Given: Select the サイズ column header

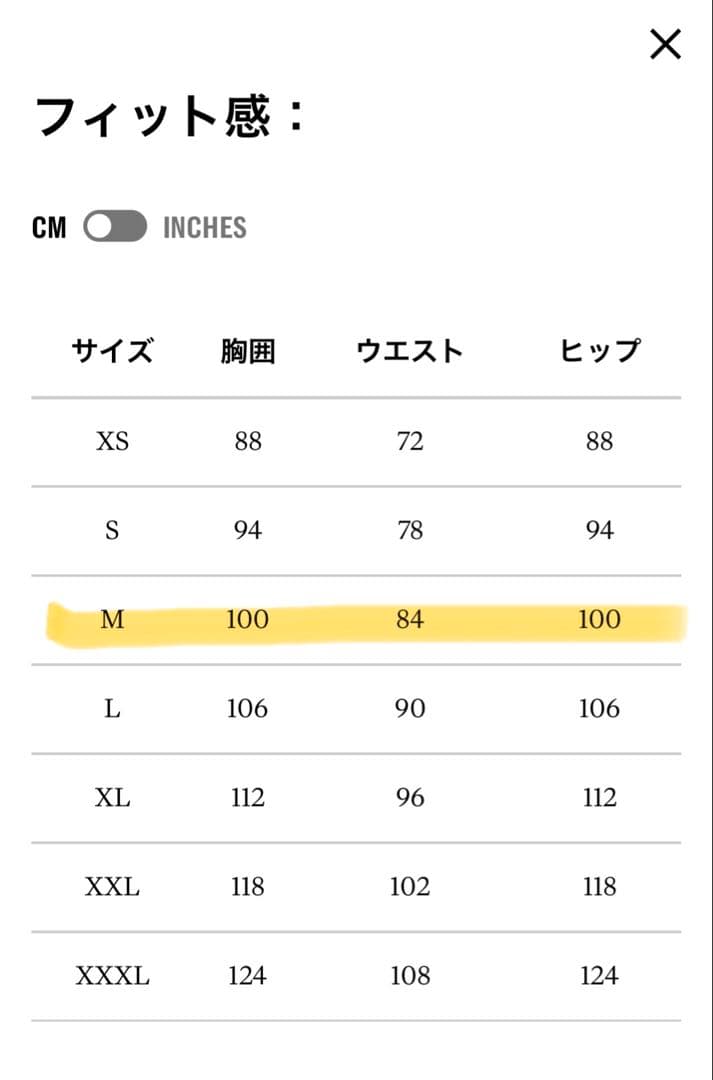Looking at the screenshot, I should point(112,350).
